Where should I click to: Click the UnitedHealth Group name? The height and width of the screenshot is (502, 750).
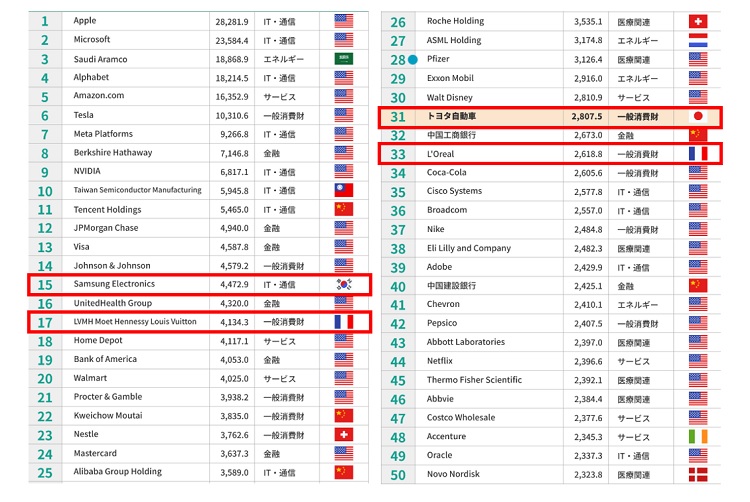coord(112,303)
